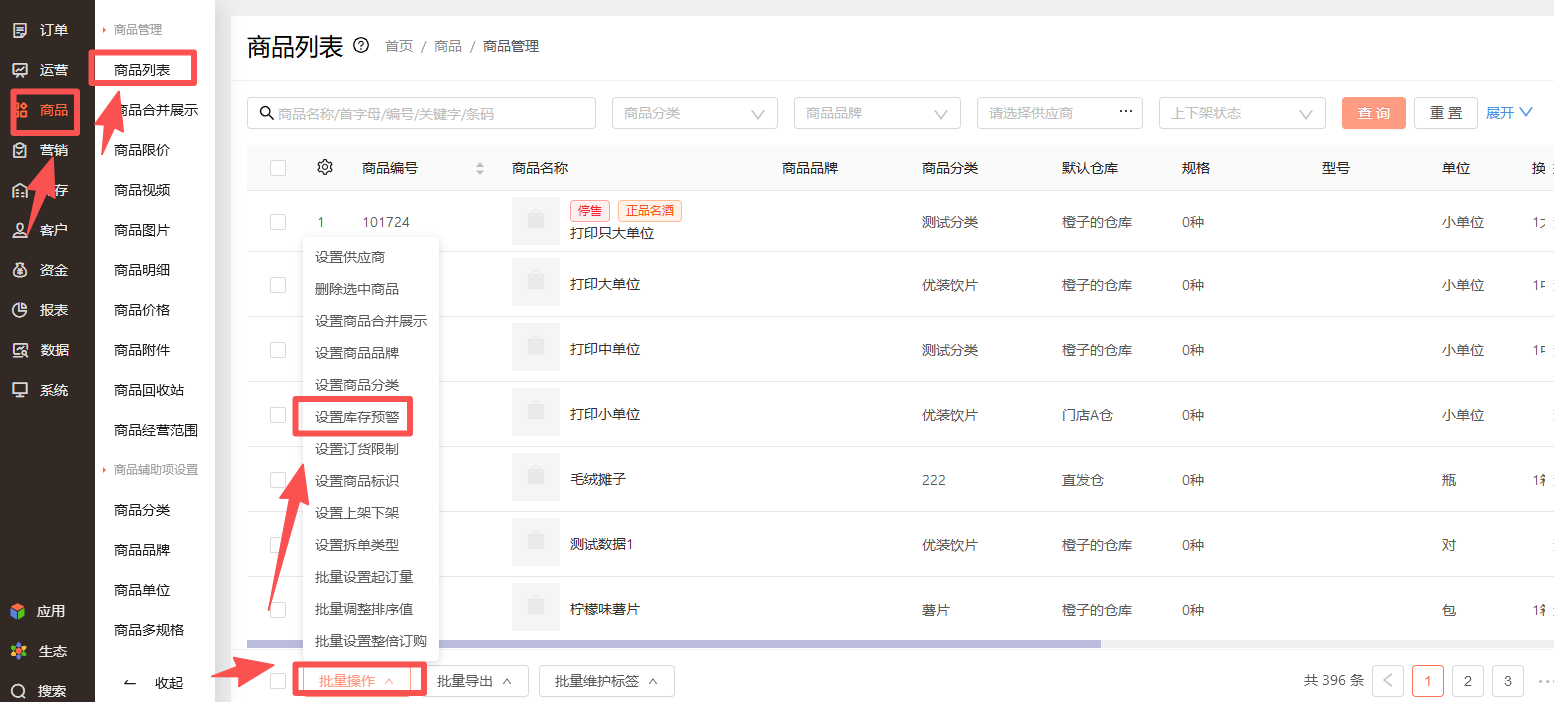1554x702 pixels.
Task: Open 商品限价 in the submenu
Action: 142,150
